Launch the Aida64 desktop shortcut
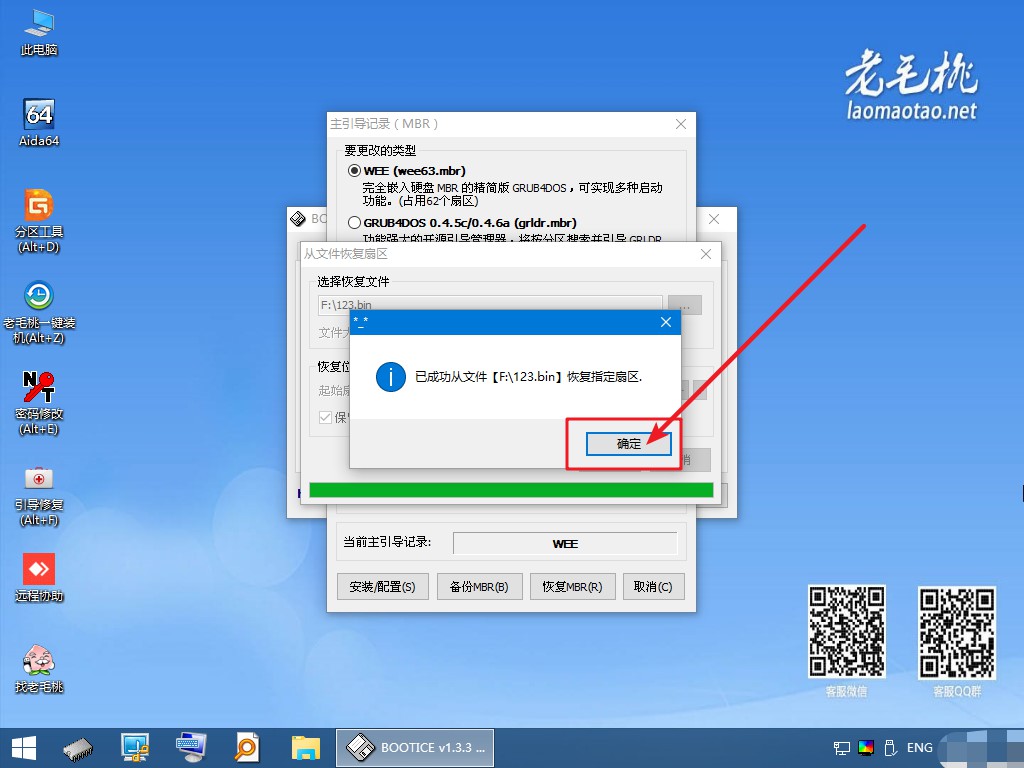This screenshot has height=768, width=1024. [x=39, y=123]
